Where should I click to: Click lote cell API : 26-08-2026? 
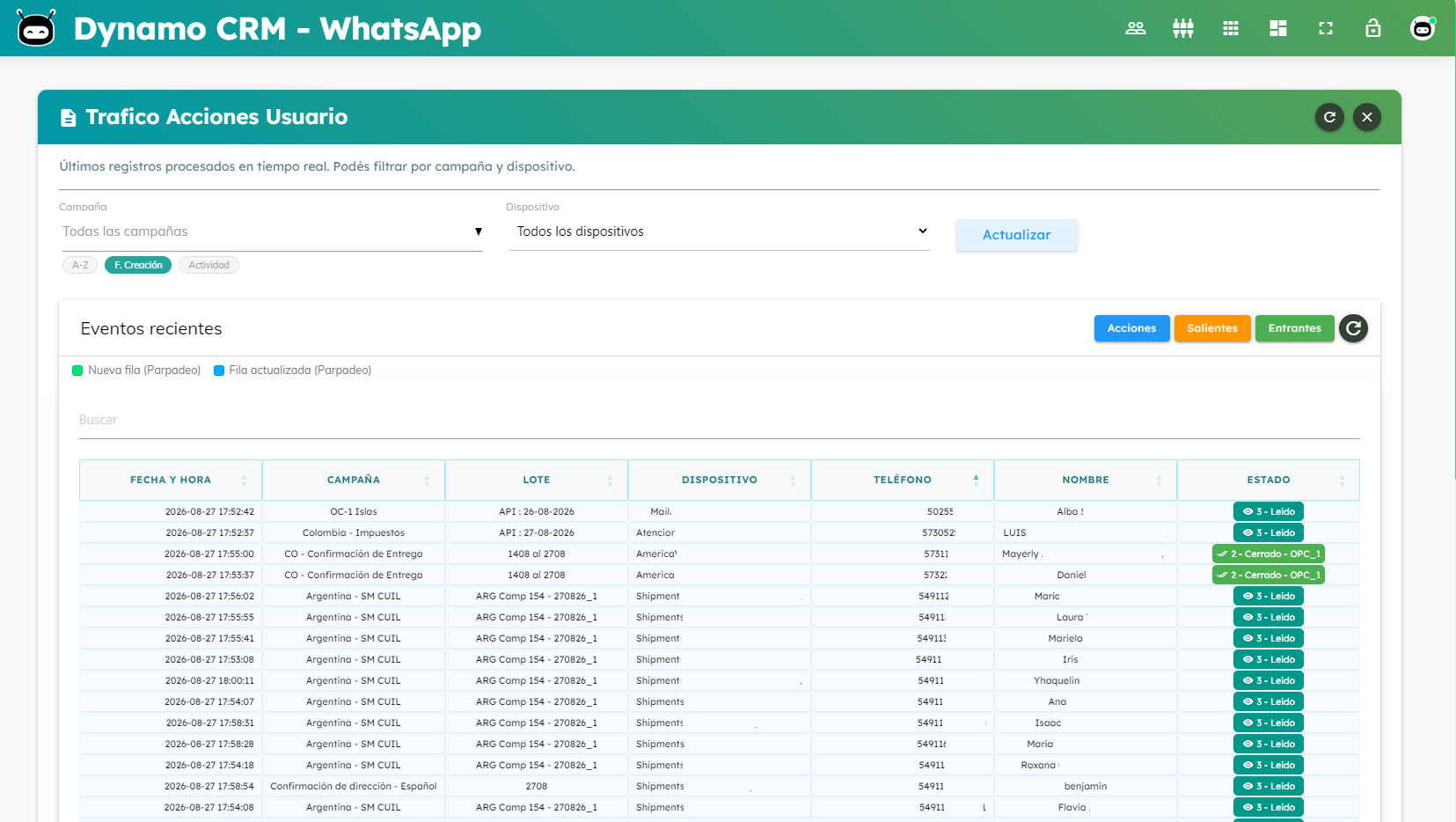coord(537,511)
